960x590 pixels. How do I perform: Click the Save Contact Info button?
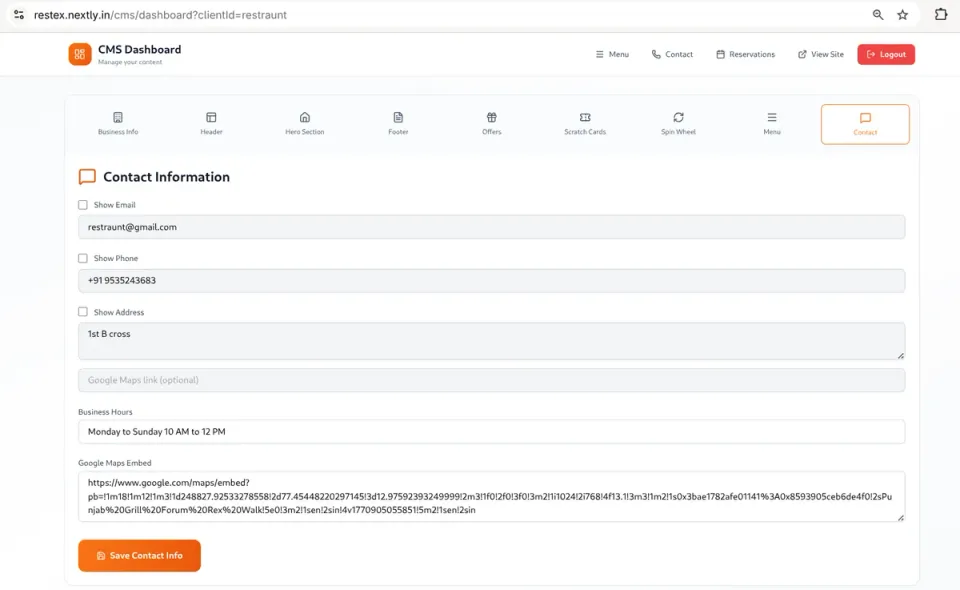pyautogui.click(x=139, y=555)
